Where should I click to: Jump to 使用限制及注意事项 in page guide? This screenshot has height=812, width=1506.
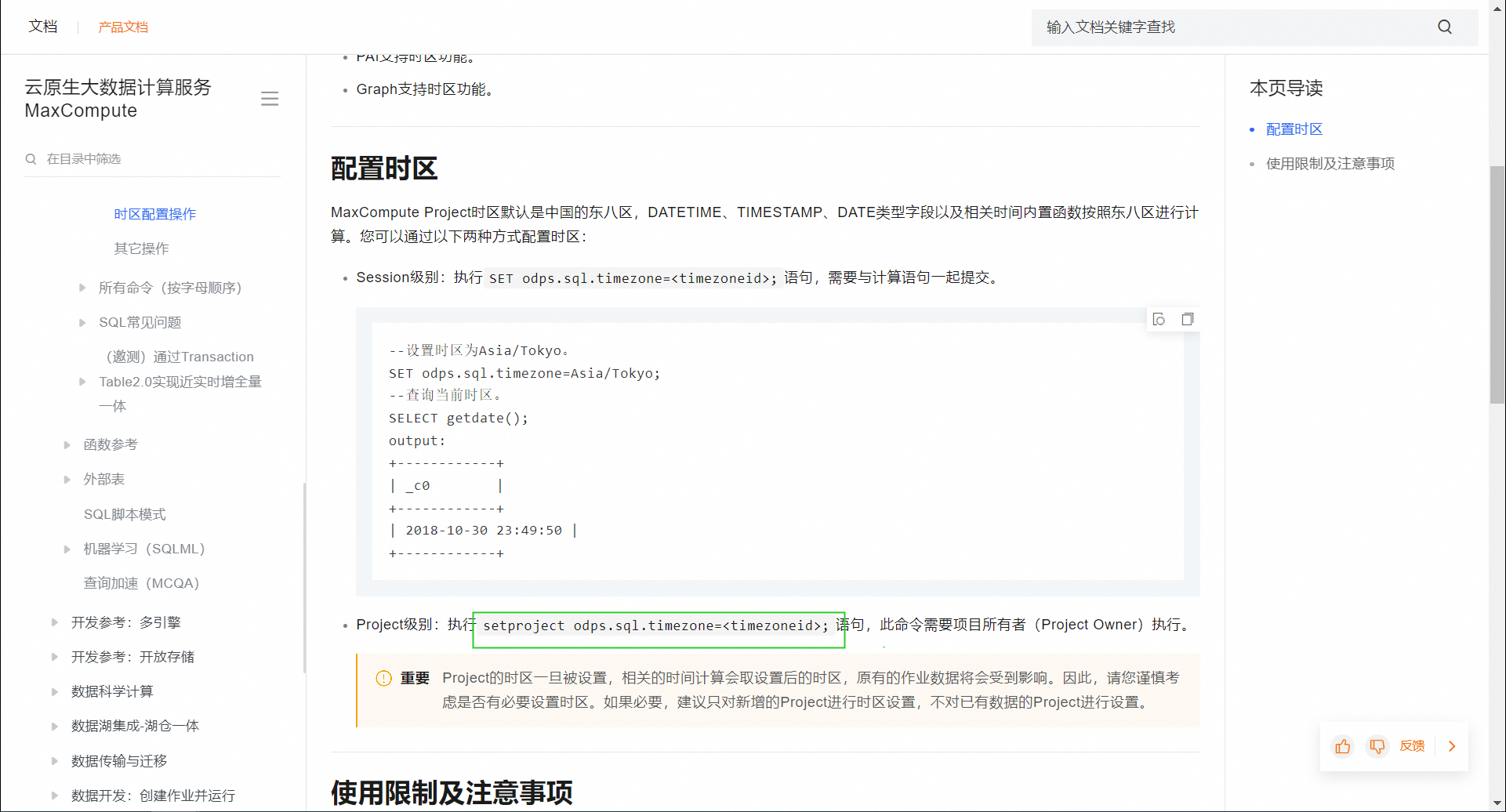point(1330,164)
